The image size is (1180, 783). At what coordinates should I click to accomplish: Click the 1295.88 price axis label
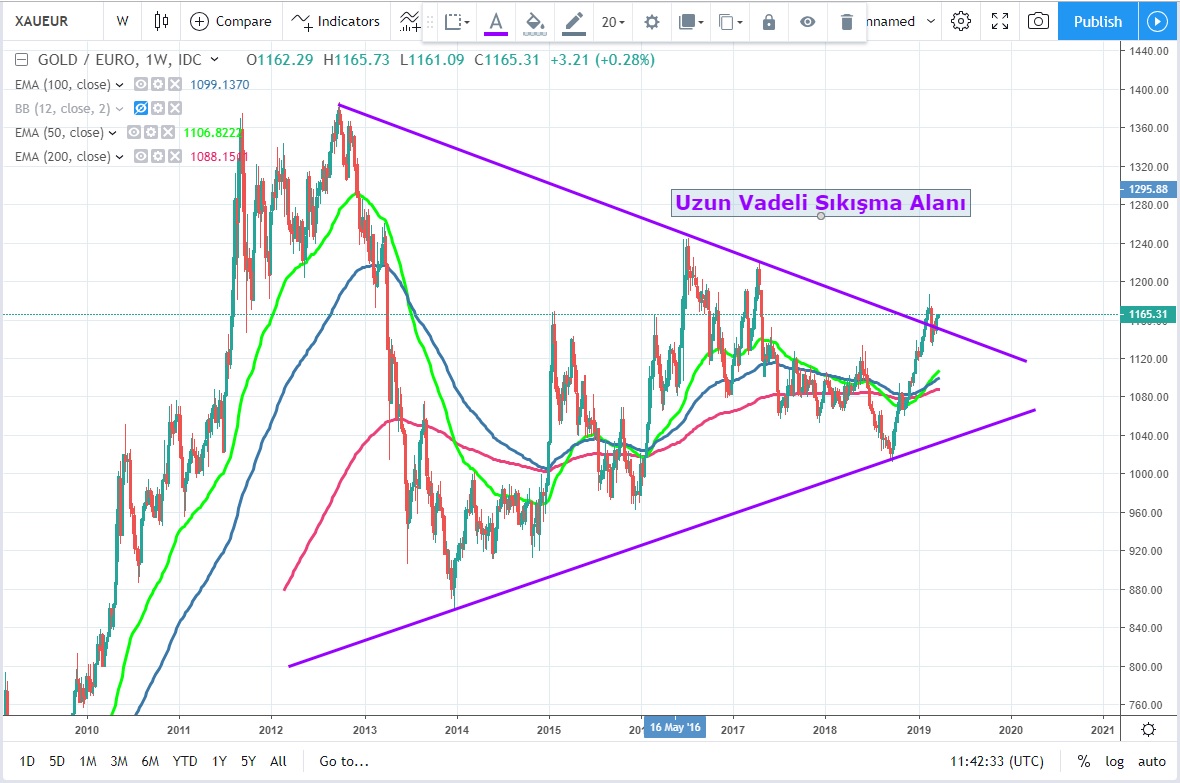click(x=1148, y=189)
